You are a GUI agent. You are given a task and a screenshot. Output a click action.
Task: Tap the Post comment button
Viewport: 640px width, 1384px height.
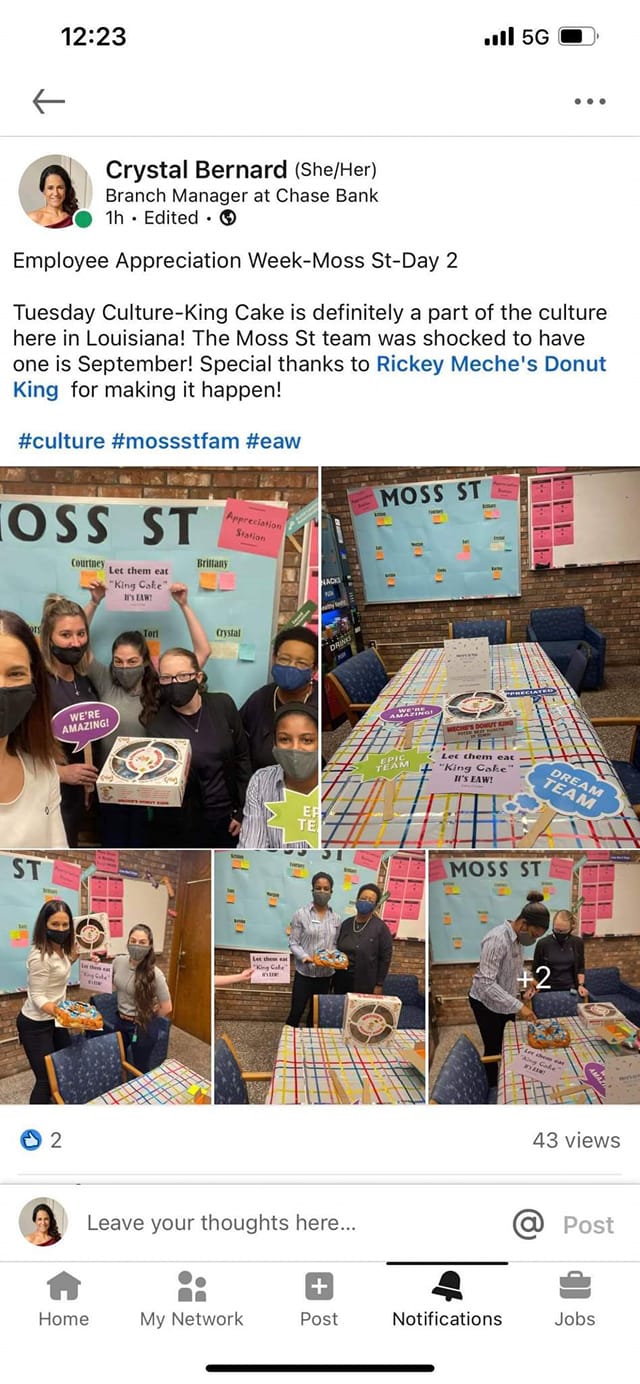[x=588, y=1225]
